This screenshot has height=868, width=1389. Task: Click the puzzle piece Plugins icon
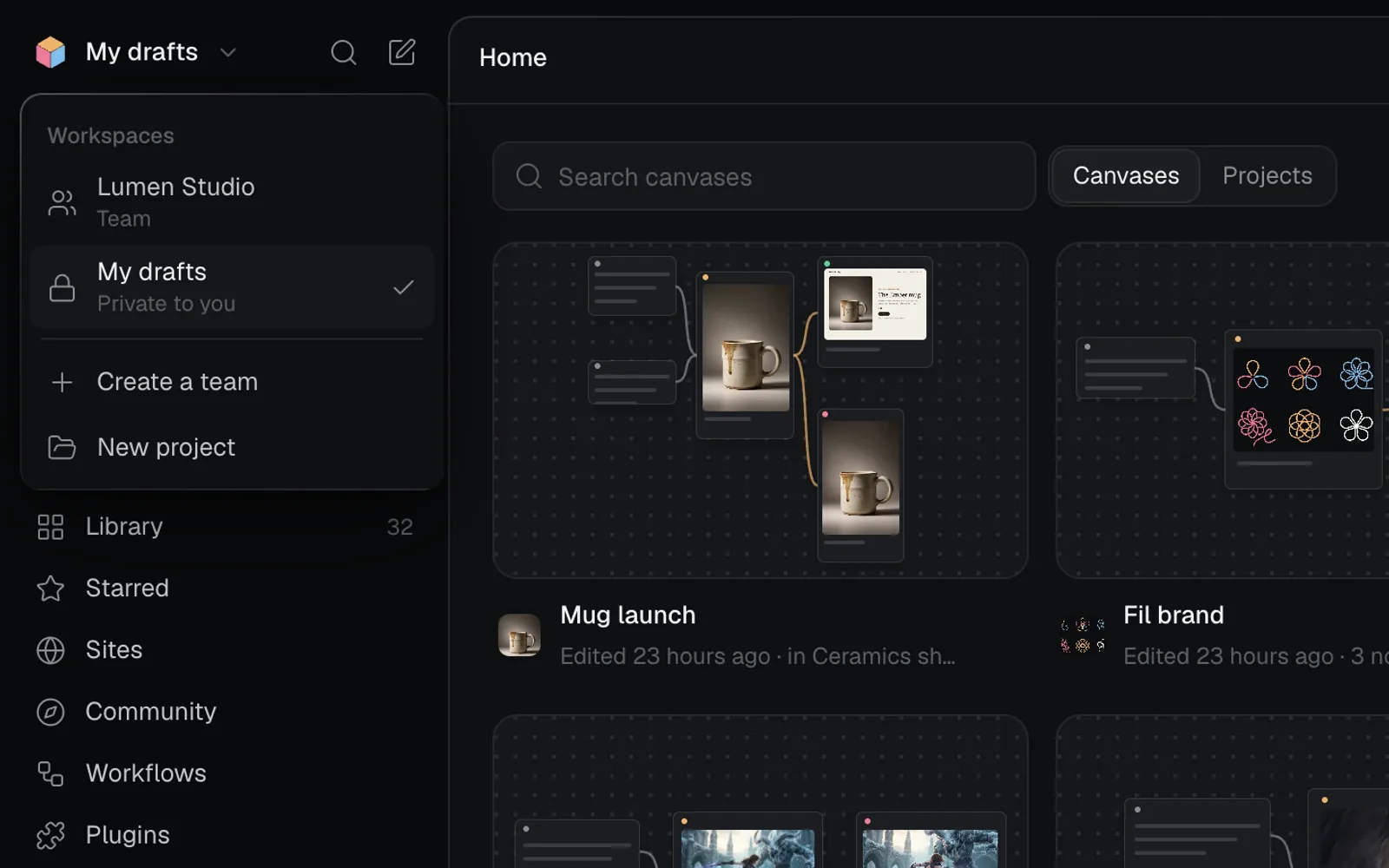(x=50, y=835)
